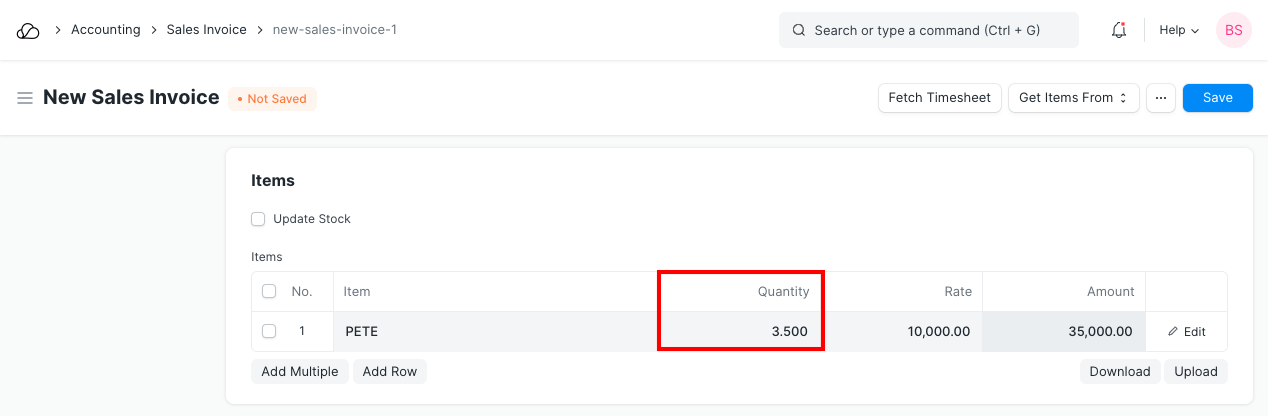Click the Fetch Timesheet button
The height and width of the screenshot is (416, 1268).
coord(939,98)
